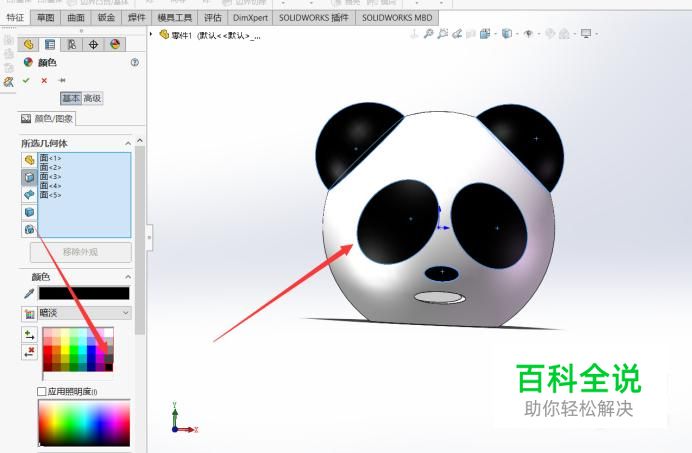Screen dimensions: 692x453
Task: Click the 移除外观 button
Action: tap(81, 252)
